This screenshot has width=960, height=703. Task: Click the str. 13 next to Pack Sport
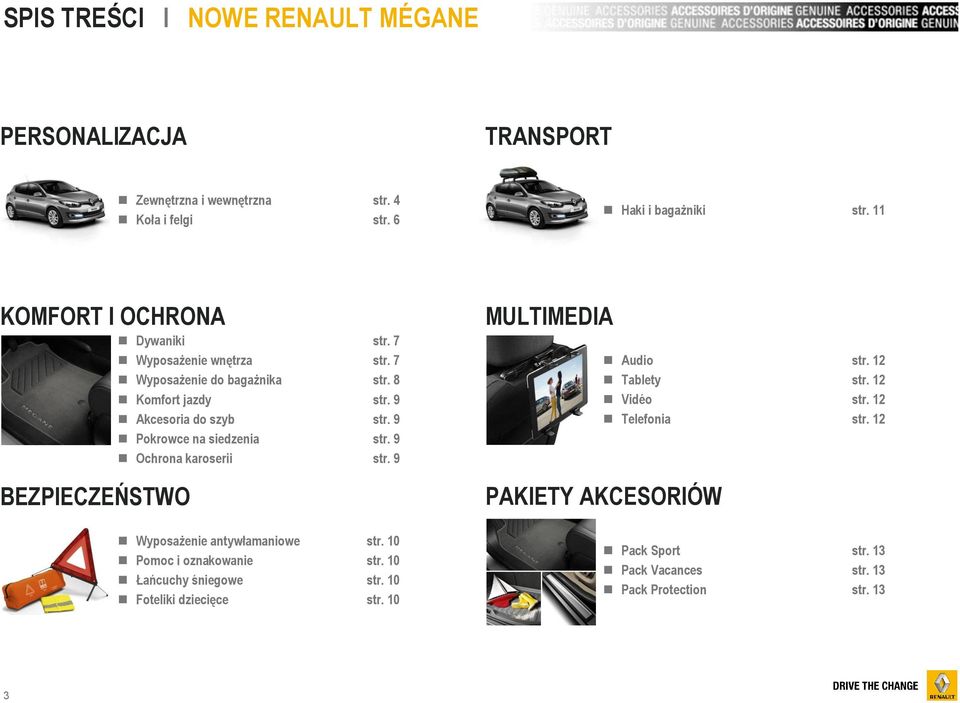pyautogui.click(x=868, y=551)
